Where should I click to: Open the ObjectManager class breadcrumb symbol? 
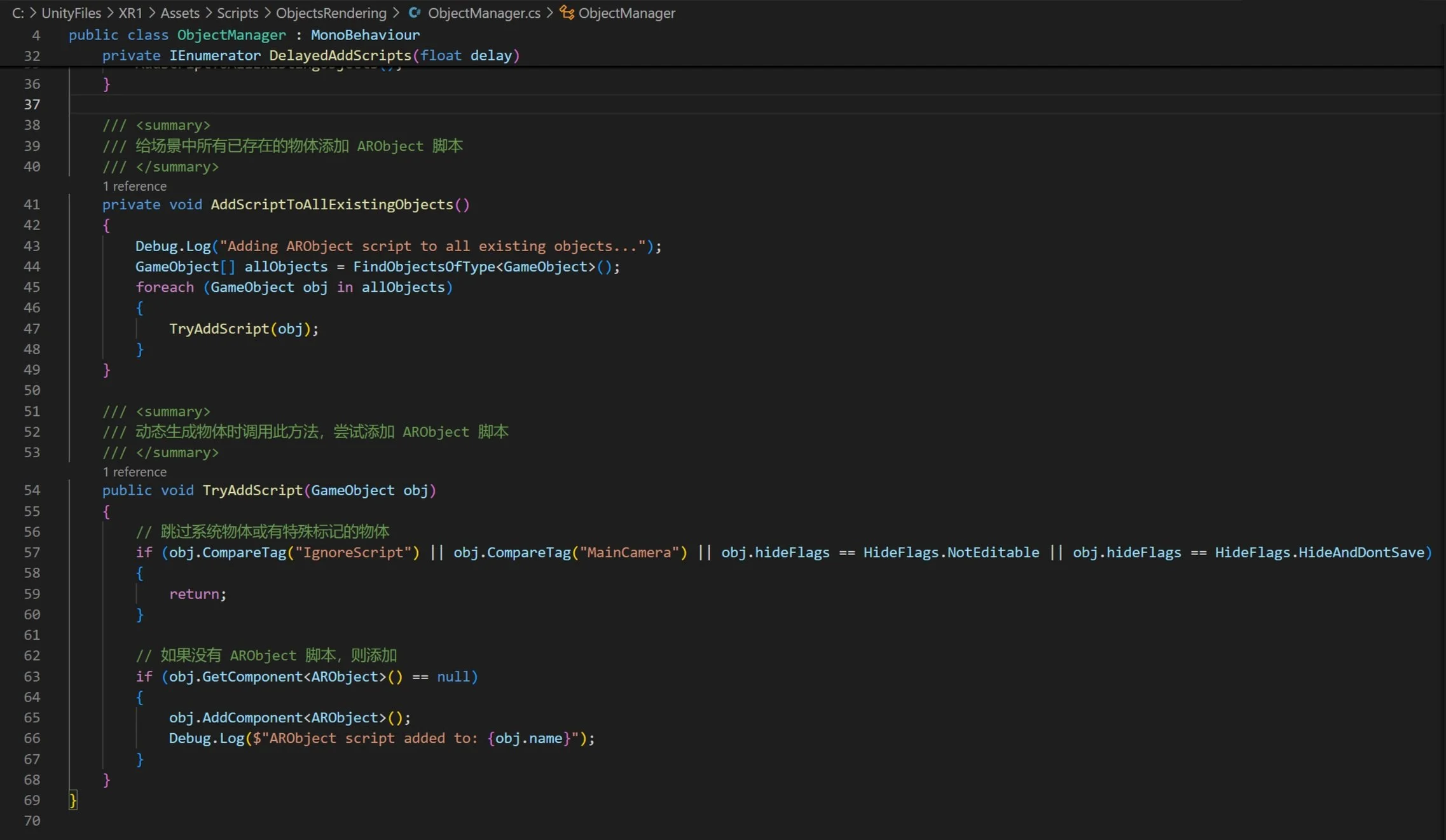pos(626,13)
